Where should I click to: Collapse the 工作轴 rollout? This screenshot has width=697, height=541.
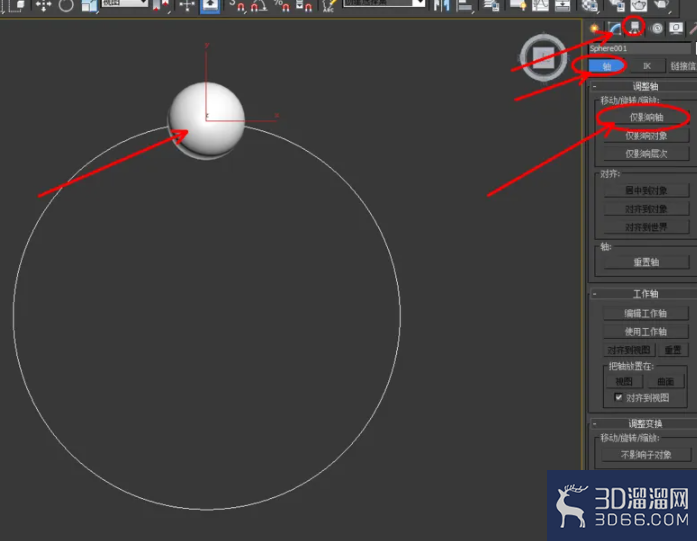pos(643,294)
